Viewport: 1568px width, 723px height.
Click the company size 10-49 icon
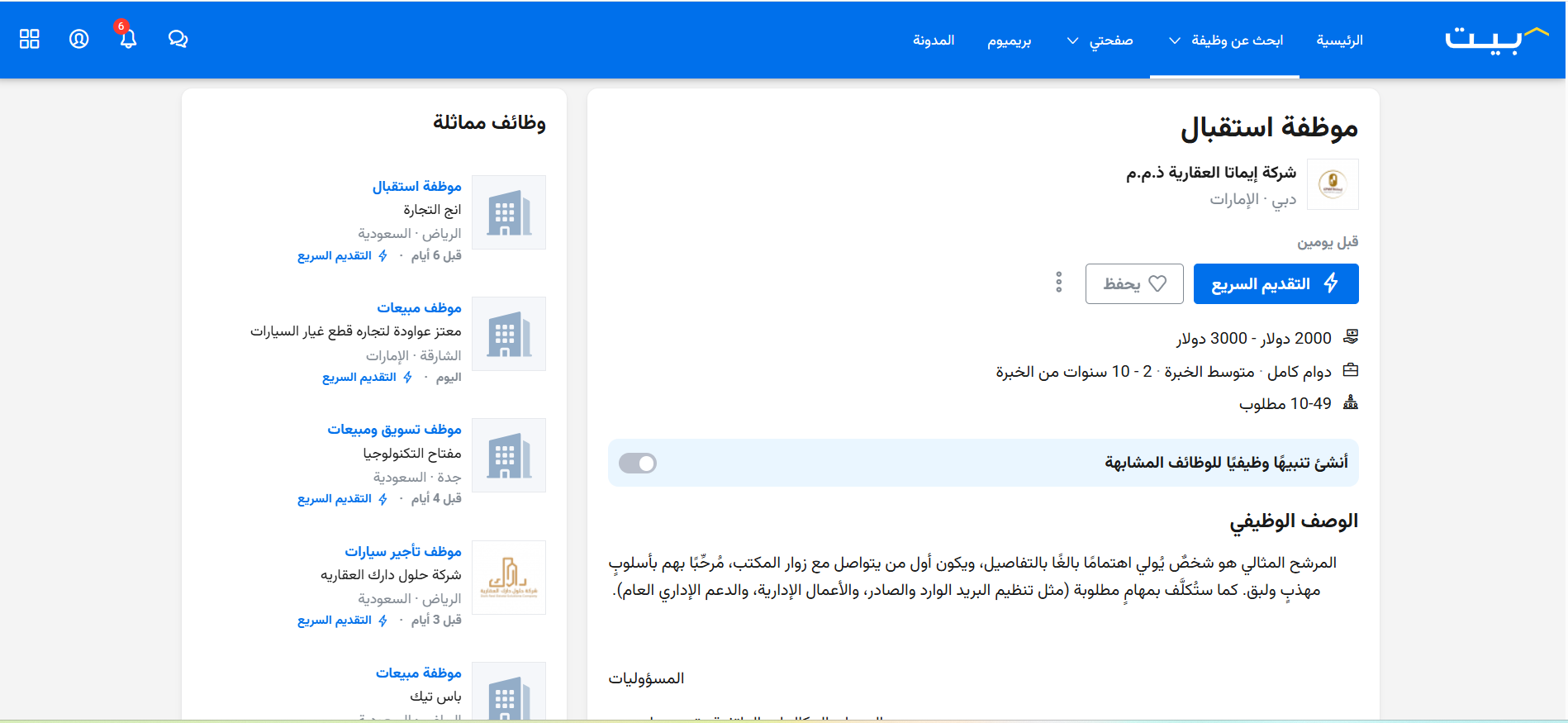coord(1351,403)
